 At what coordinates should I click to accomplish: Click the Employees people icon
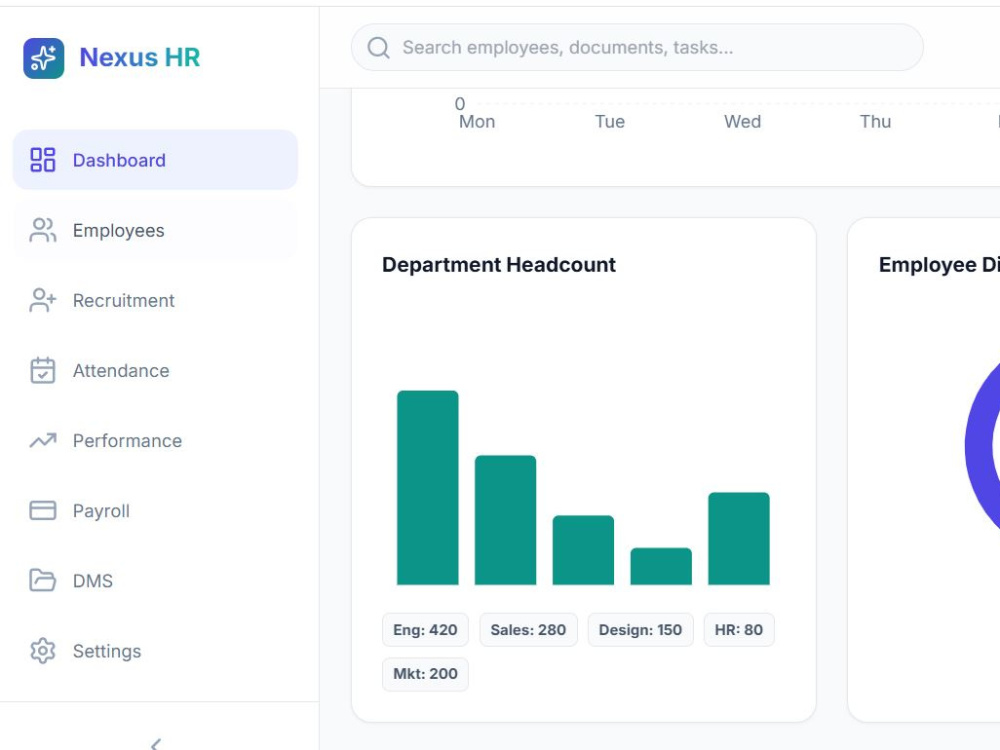(x=43, y=230)
